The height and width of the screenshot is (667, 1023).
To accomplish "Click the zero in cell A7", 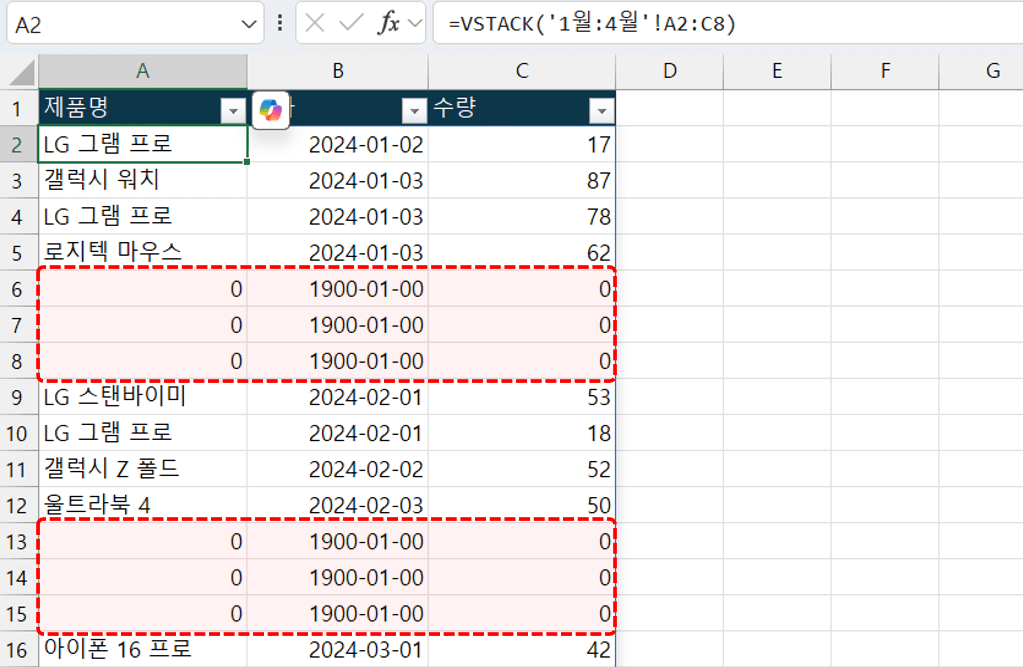I will [x=143, y=325].
